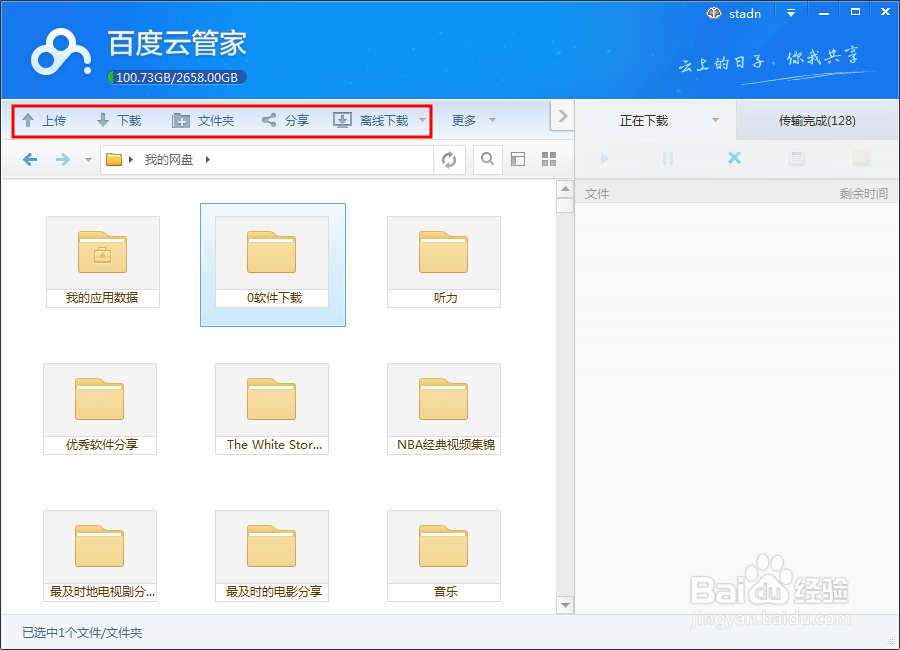Switch to list view mode
Image resolution: width=900 pixels, height=650 pixels.
[x=516, y=158]
